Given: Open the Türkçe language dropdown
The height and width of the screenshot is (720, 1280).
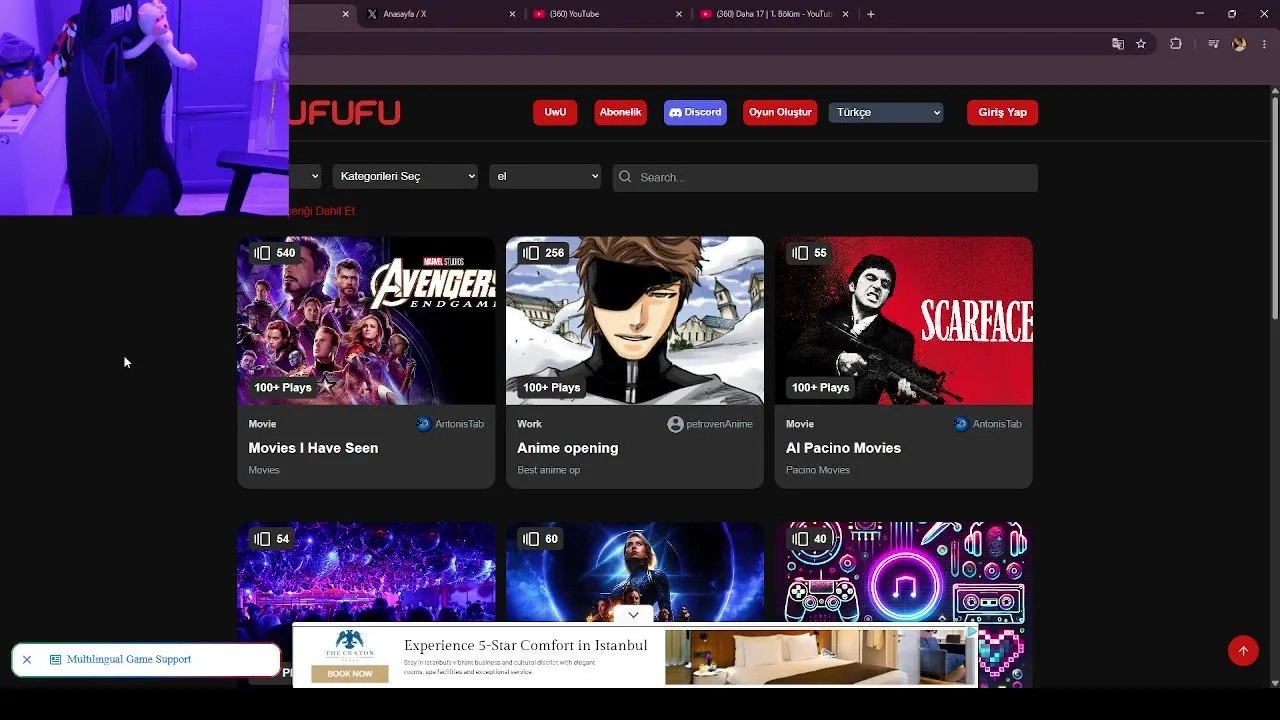Looking at the screenshot, I should click(x=886, y=112).
